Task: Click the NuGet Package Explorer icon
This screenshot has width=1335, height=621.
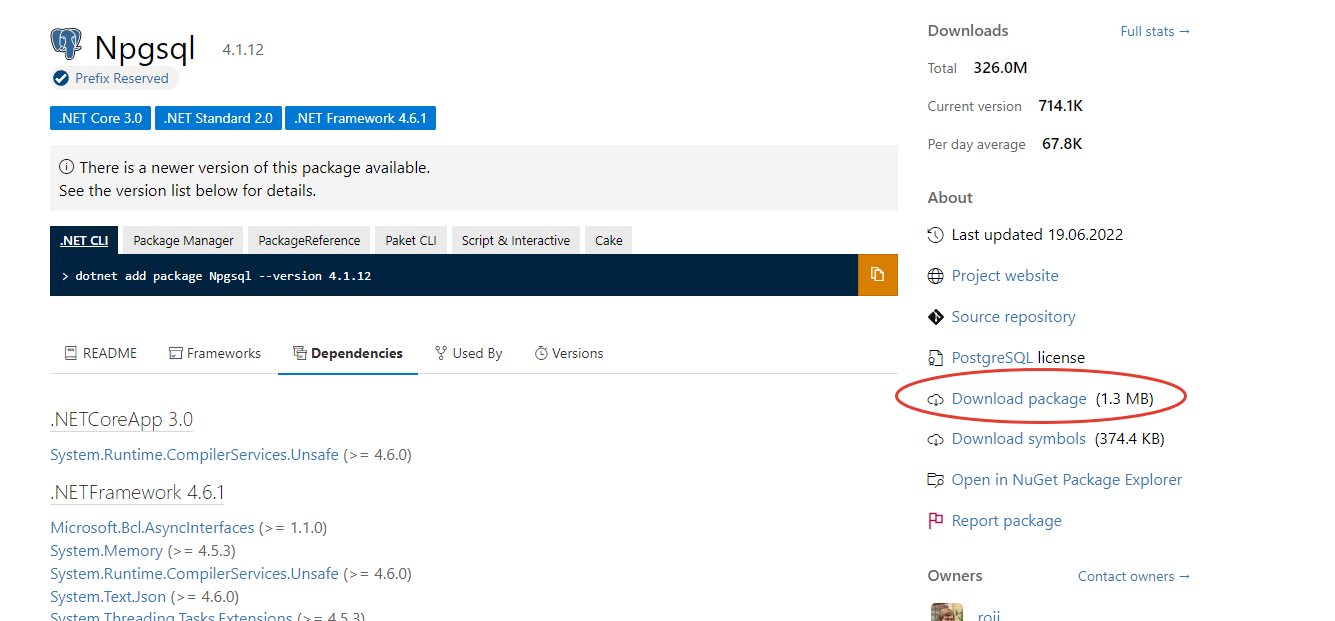Action: (x=935, y=480)
